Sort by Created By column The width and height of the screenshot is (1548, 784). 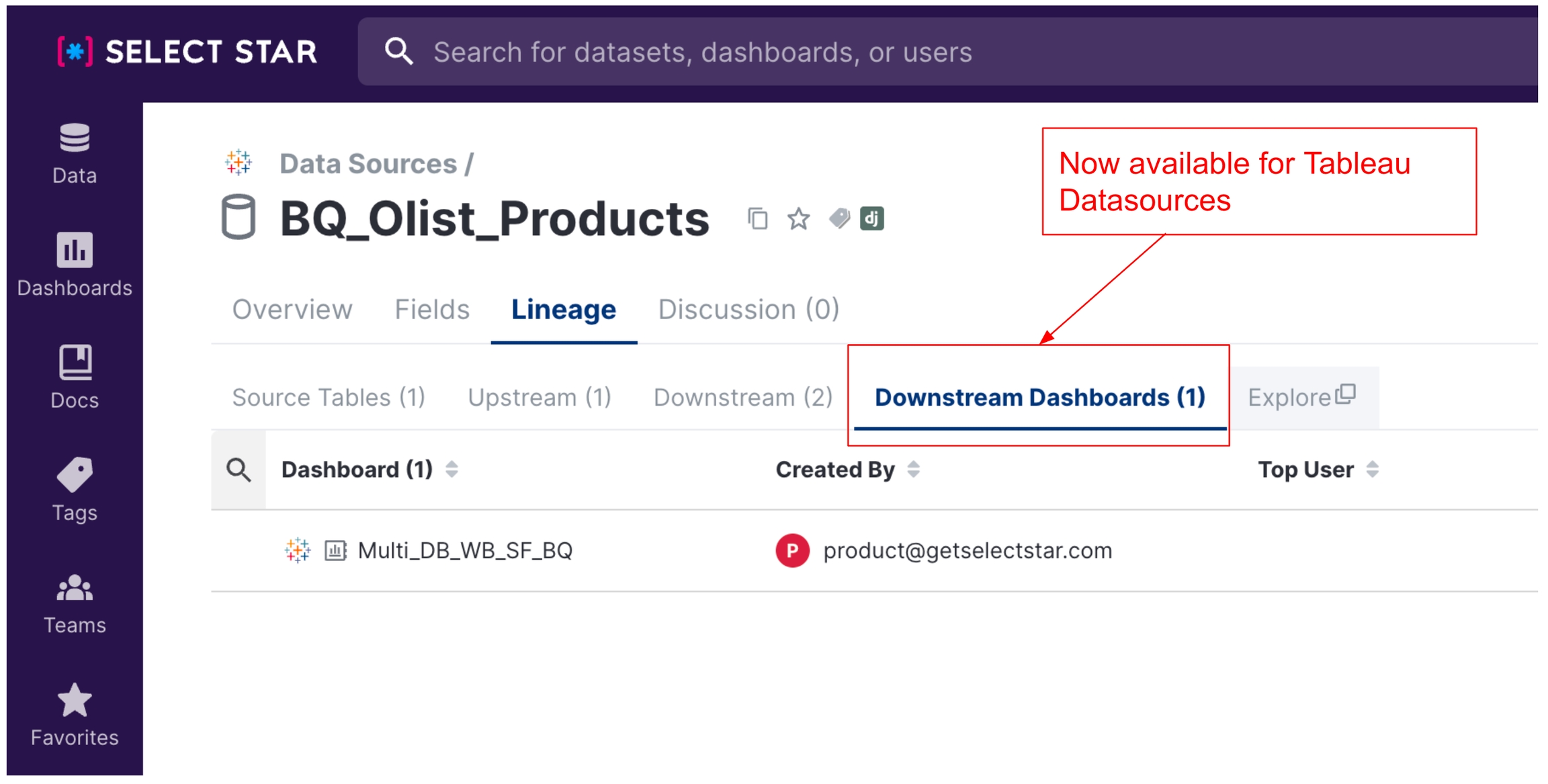coord(914,470)
